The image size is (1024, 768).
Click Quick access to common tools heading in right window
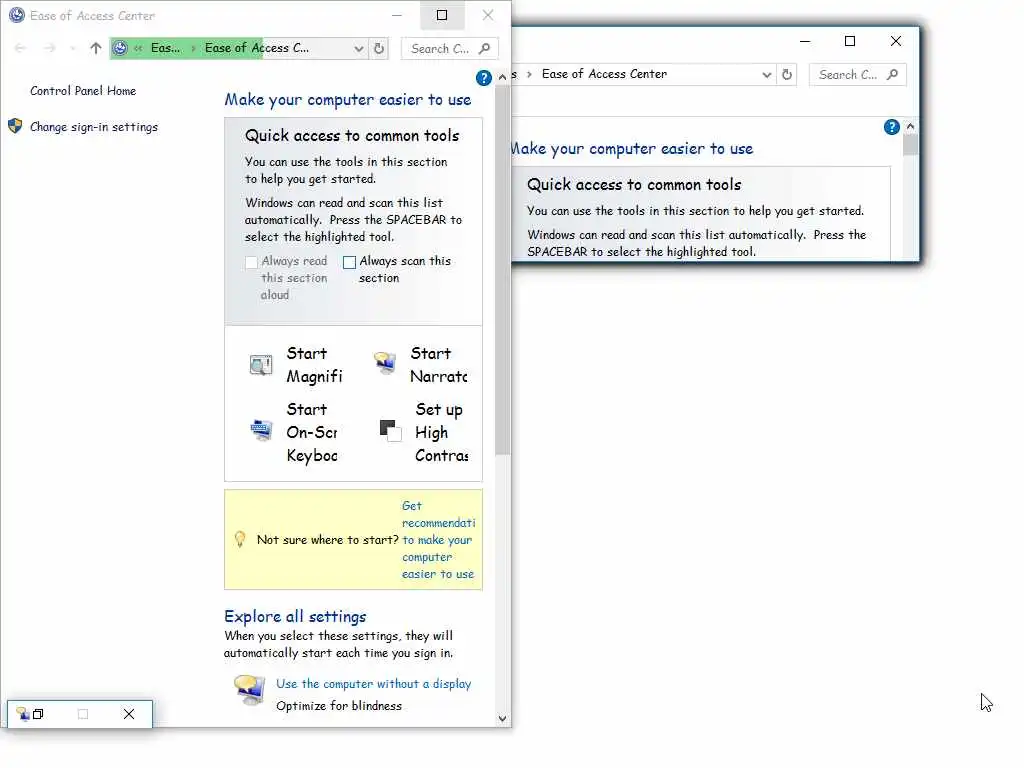point(634,185)
